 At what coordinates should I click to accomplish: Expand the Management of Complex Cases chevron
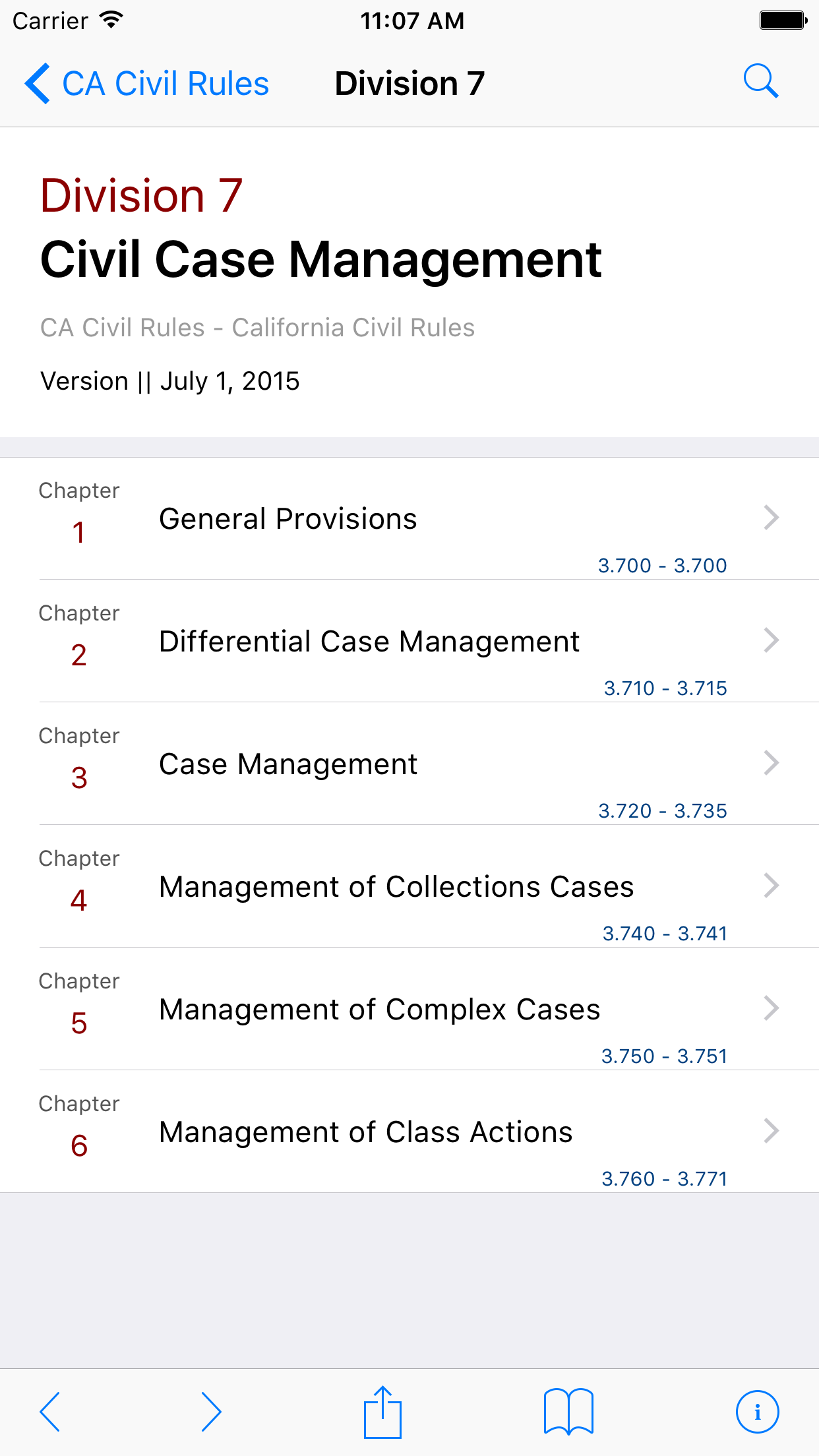click(771, 1008)
